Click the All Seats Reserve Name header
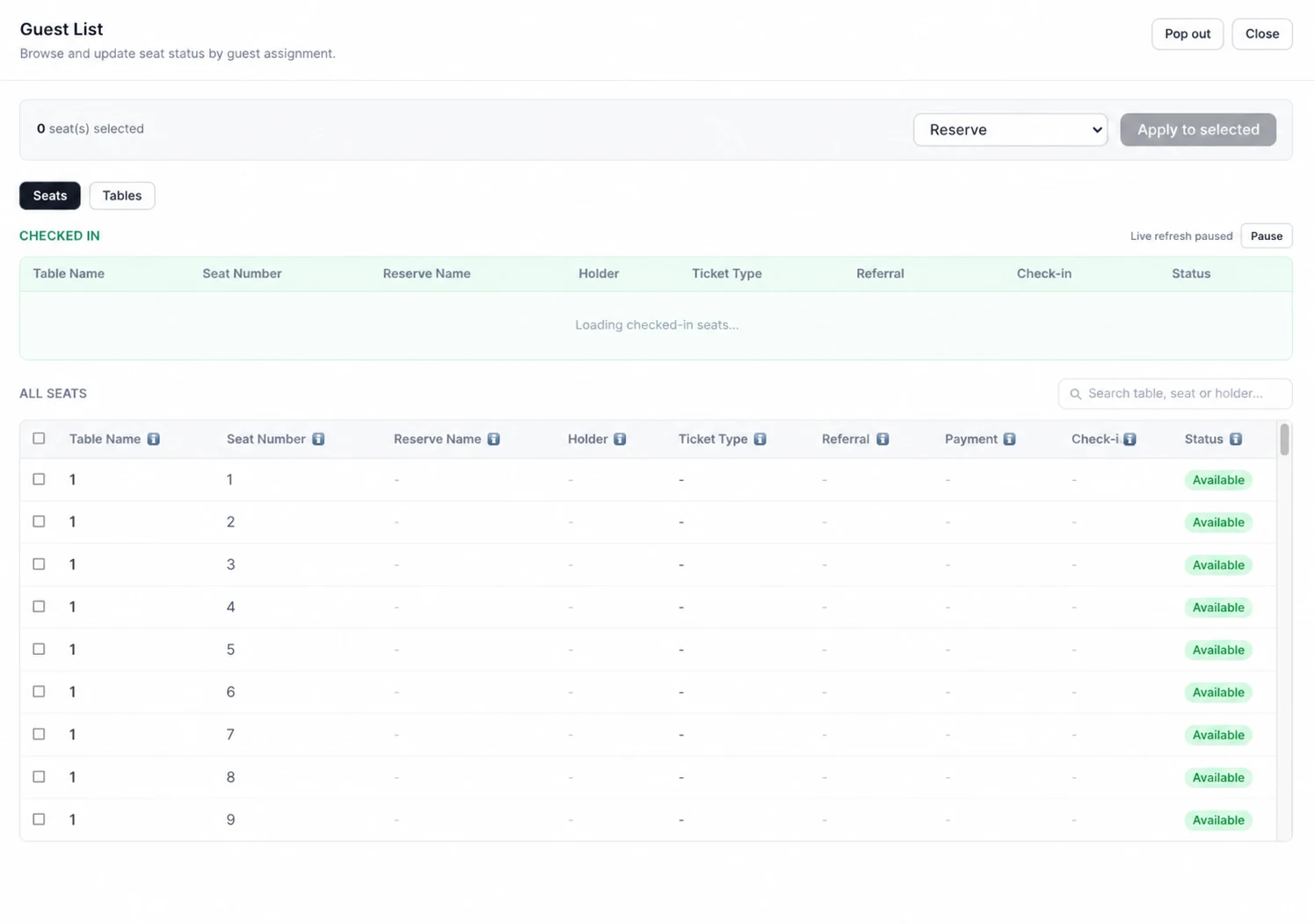Viewport: 1315px width, 924px height. pyautogui.click(x=438, y=439)
